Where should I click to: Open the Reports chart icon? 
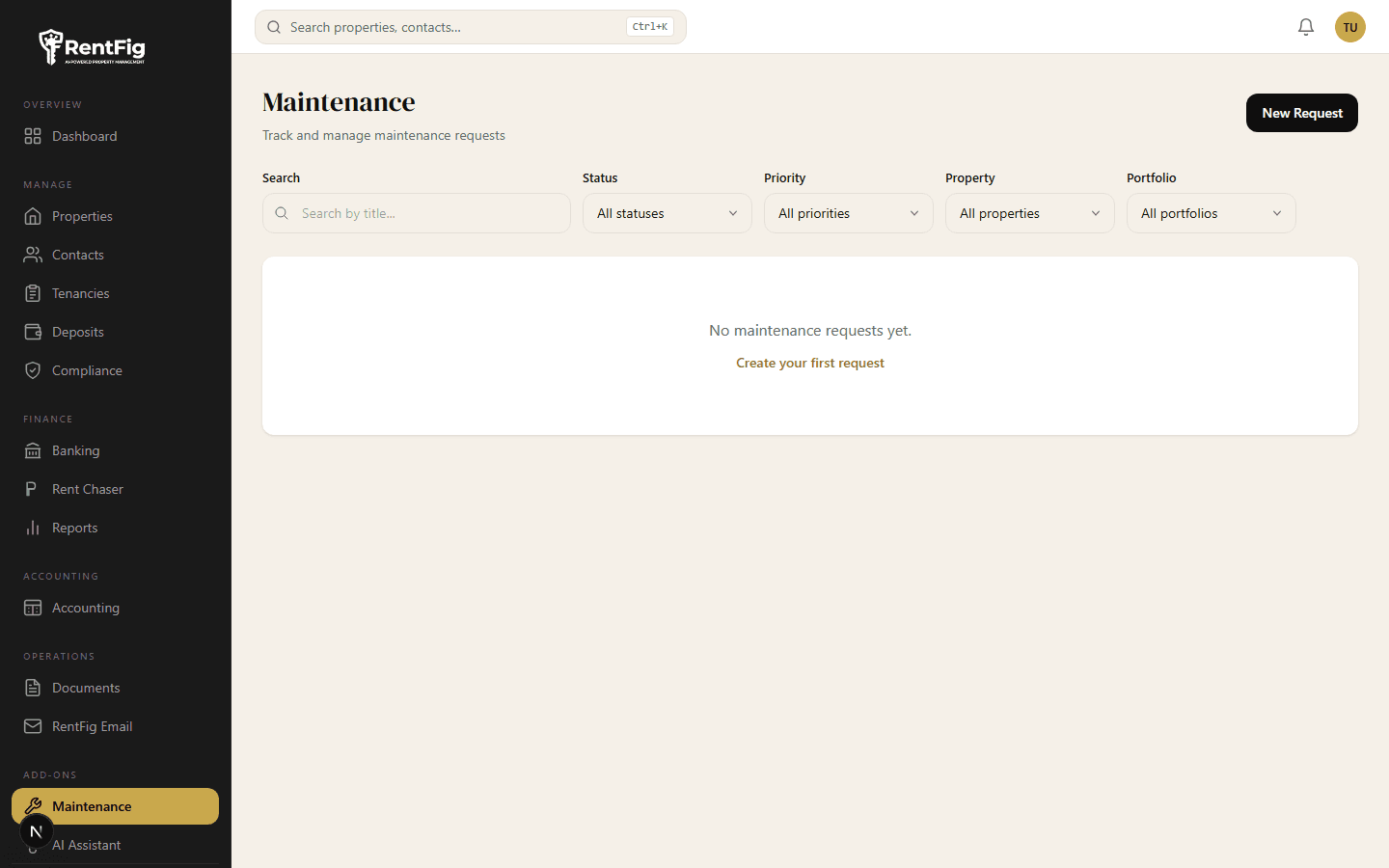pyautogui.click(x=32, y=528)
